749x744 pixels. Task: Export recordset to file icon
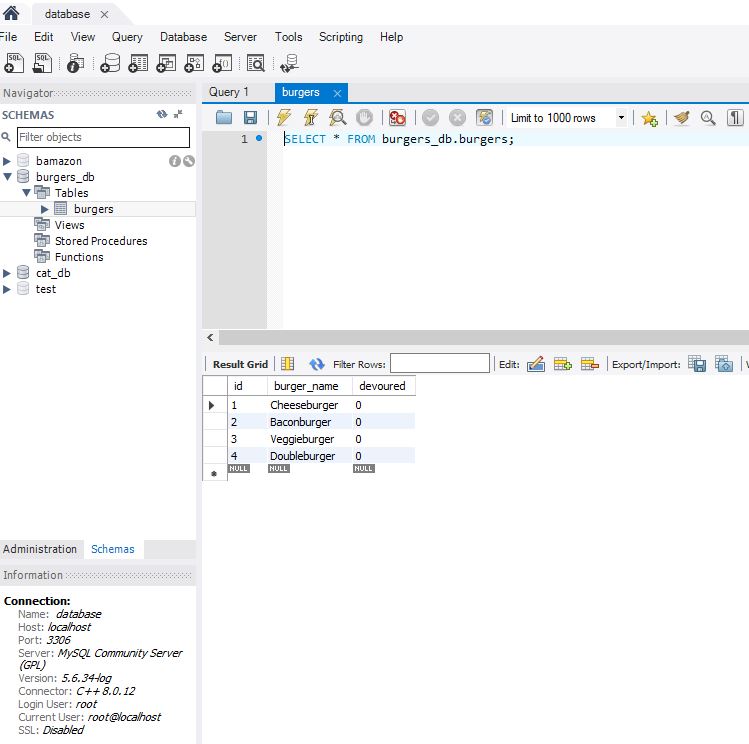pos(697,364)
